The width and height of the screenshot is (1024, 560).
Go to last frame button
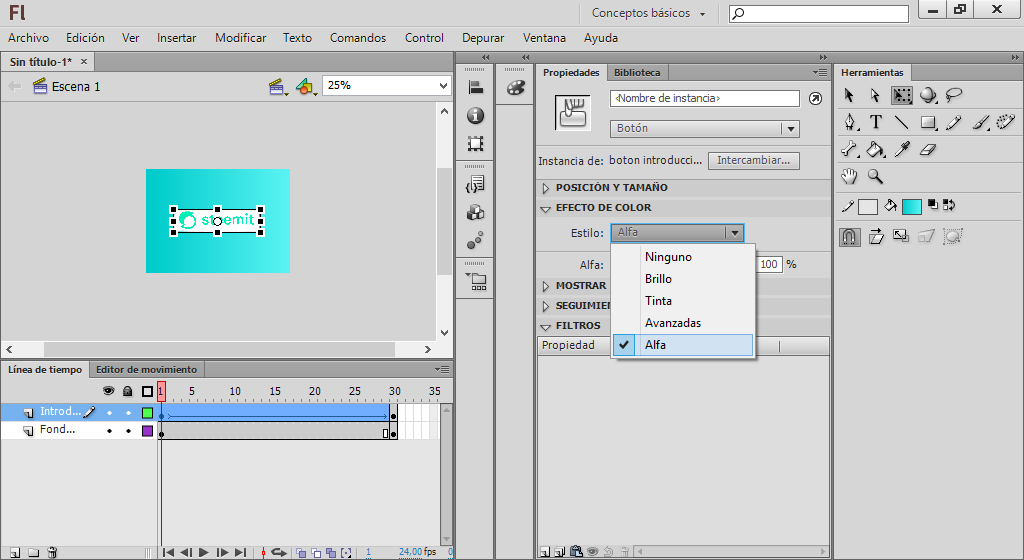[x=240, y=553]
